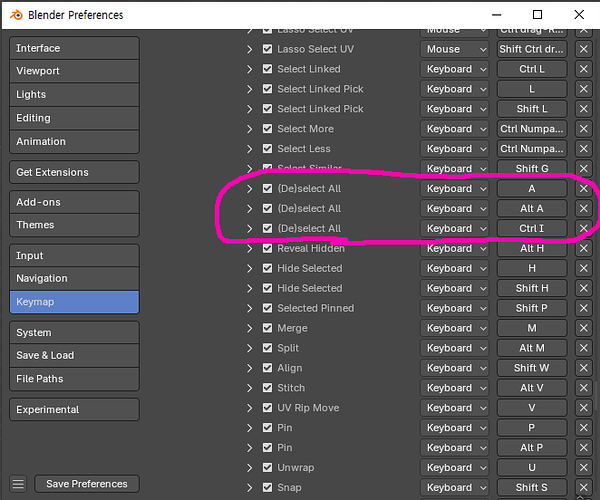The width and height of the screenshot is (600, 500).
Task: Remove the Merge keymap entry
Action: 583,328
